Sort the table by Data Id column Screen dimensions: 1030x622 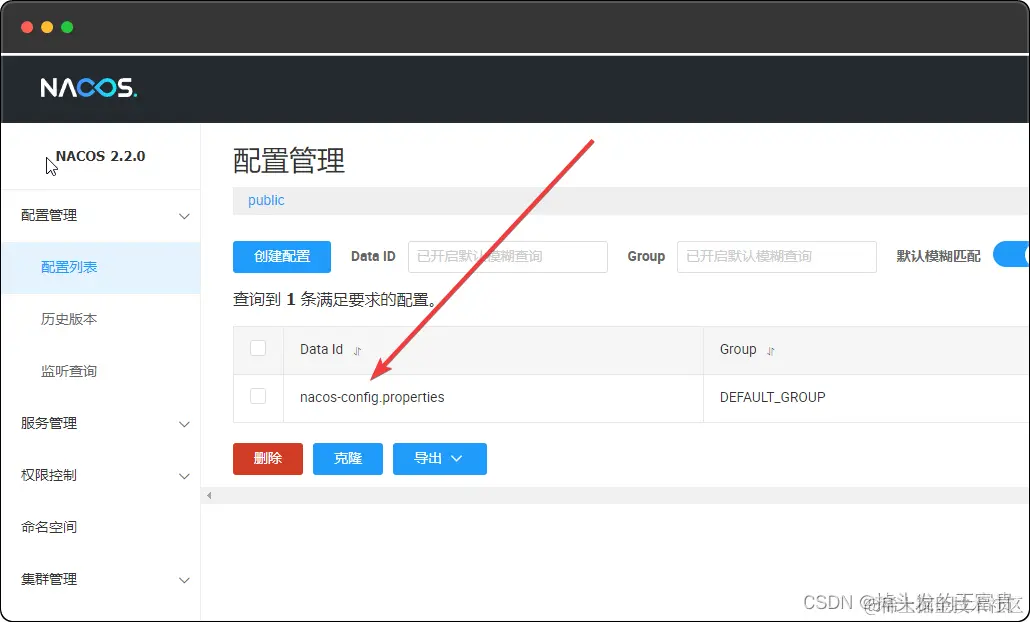(x=358, y=350)
